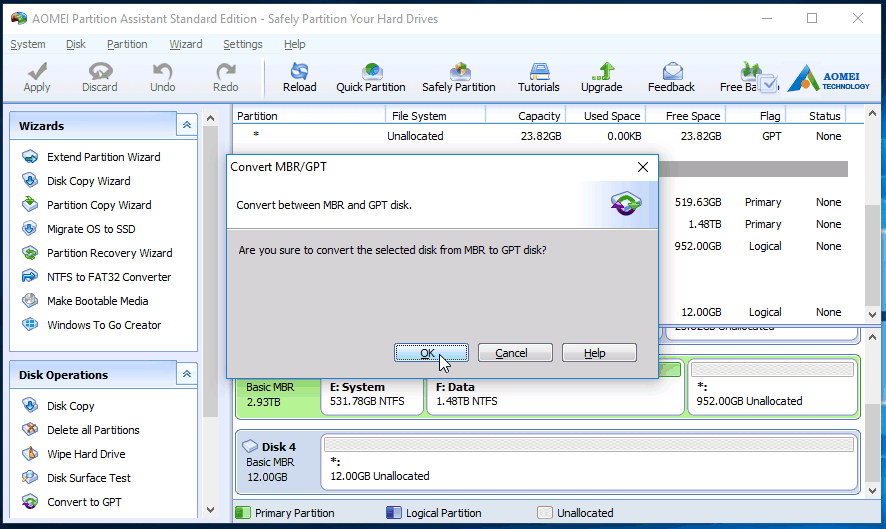
Task: Click Primary Partition legend swatch
Action: (x=243, y=513)
